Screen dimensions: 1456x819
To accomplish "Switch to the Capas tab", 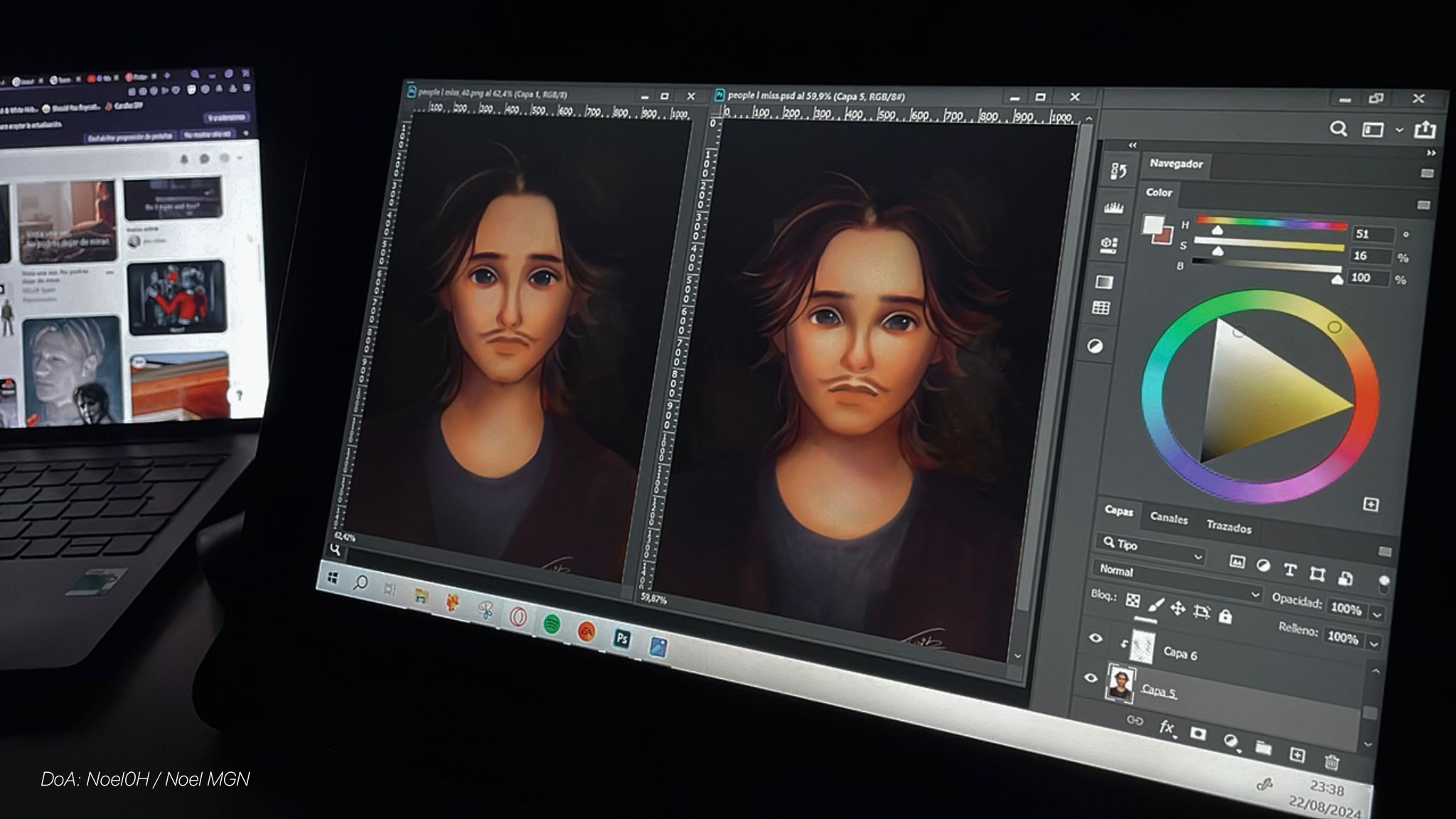I will 1119,511.
